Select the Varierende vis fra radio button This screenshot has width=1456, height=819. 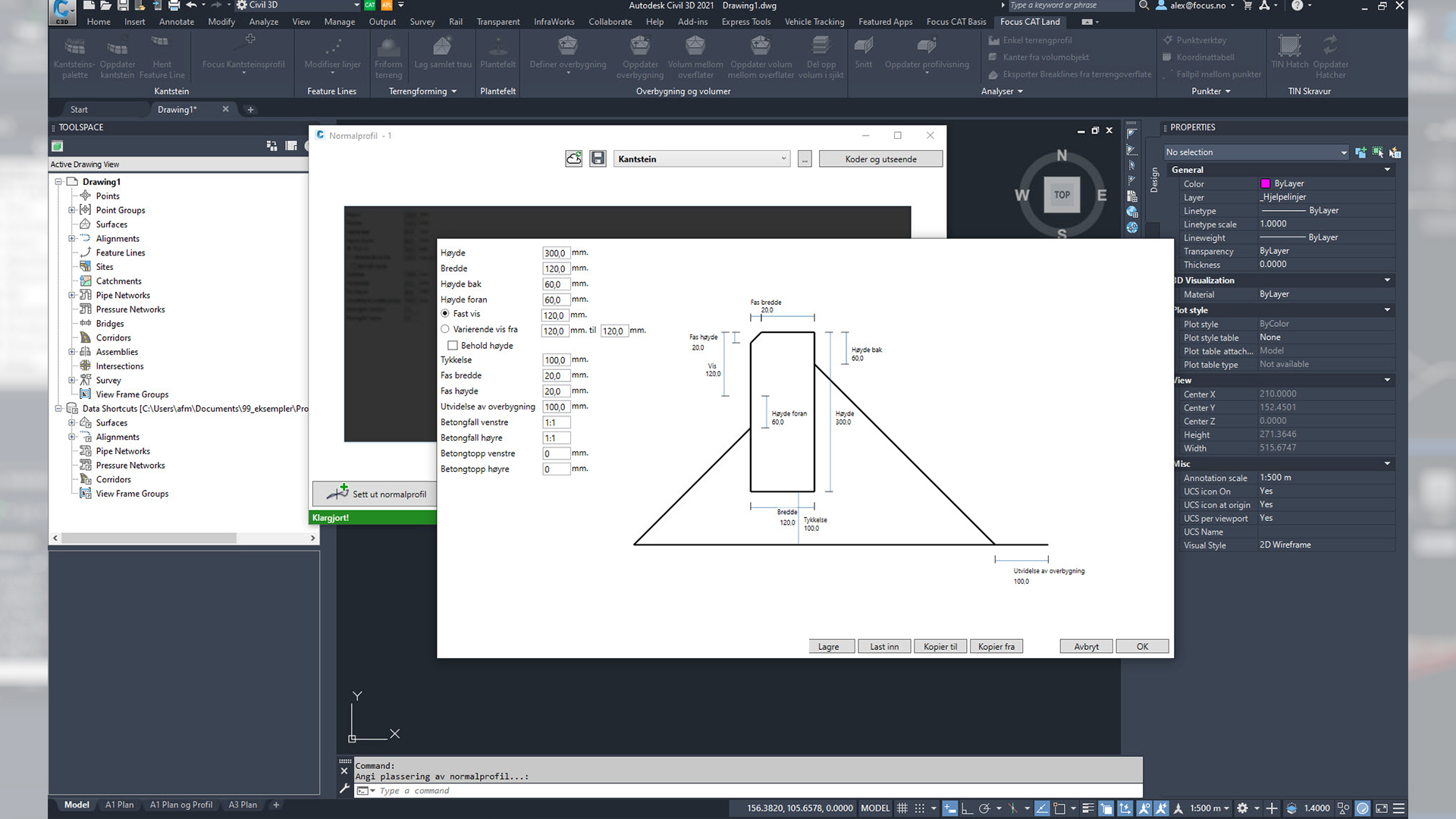point(445,329)
